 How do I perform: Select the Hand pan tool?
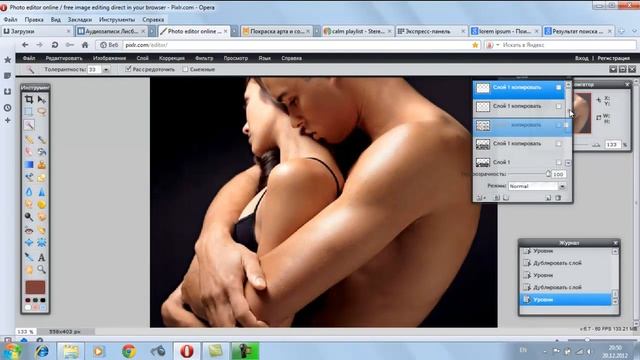(x=29, y=270)
